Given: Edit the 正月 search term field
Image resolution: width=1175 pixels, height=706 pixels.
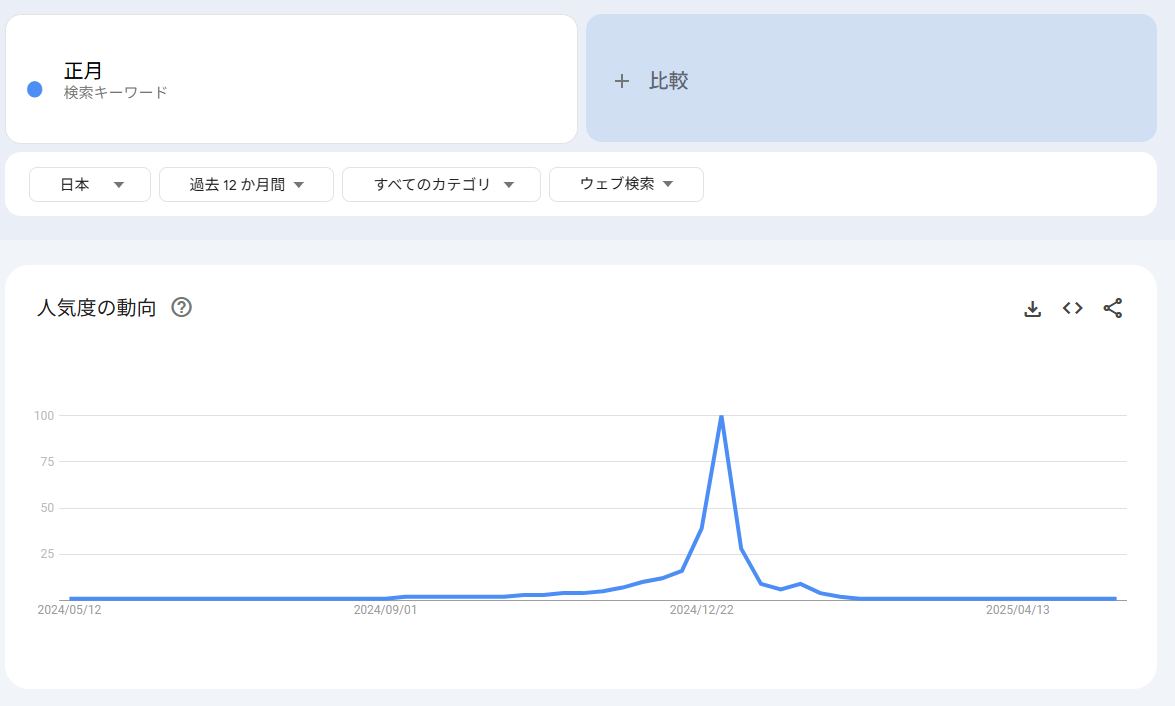Looking at the screenshot, I should (84, 71).
